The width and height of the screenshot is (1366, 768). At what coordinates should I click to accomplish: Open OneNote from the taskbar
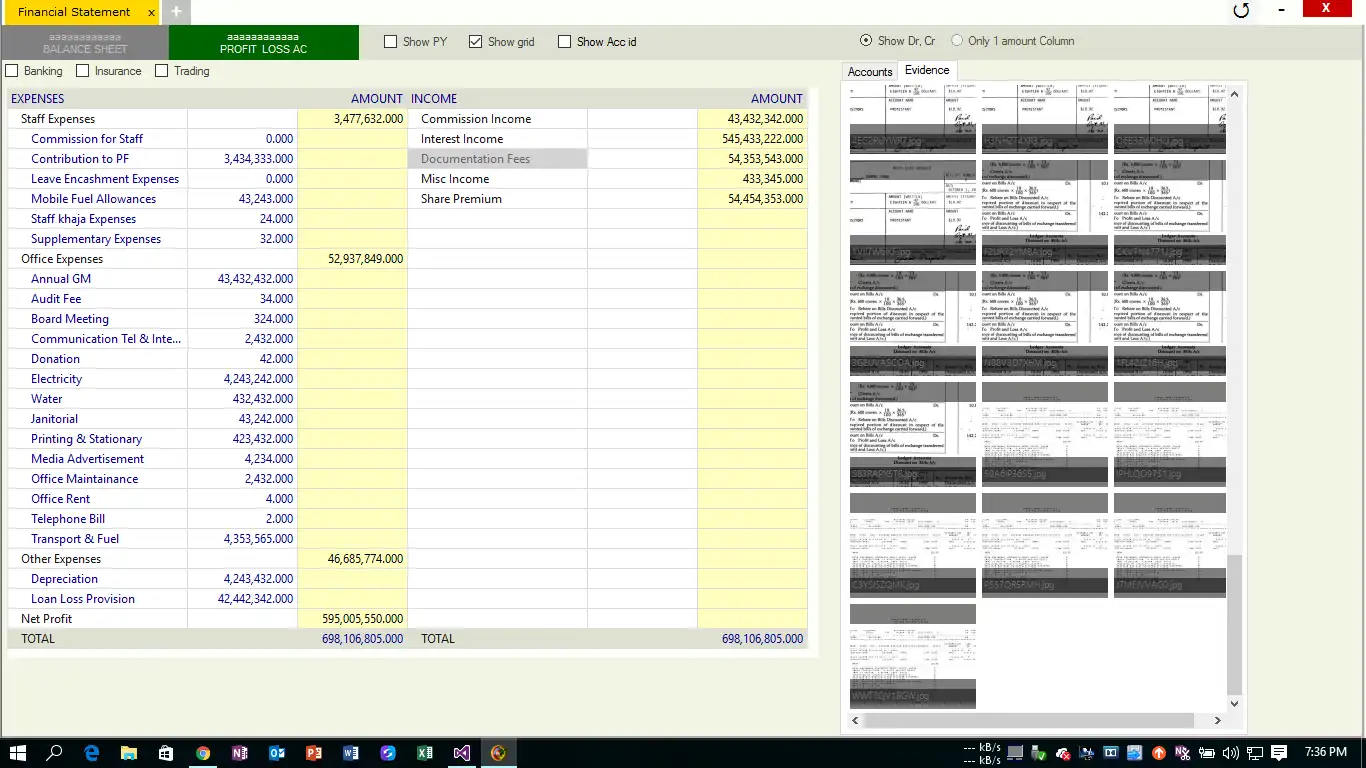tap(240, 753)
